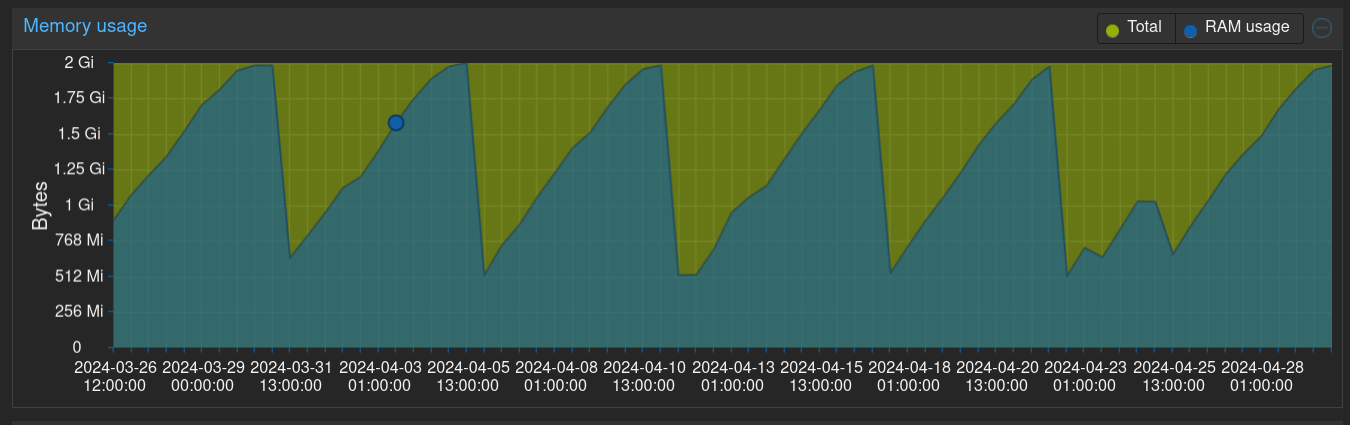Click the 2024-04-23 01:00:00 date label
The height and width of the screenshot is (425, 1350).
click(x=1086, y=376)
